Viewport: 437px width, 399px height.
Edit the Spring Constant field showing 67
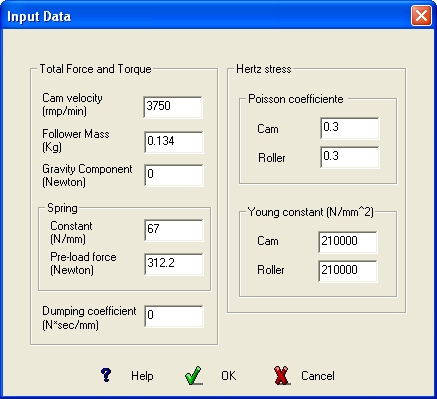(x=174, y=230)
